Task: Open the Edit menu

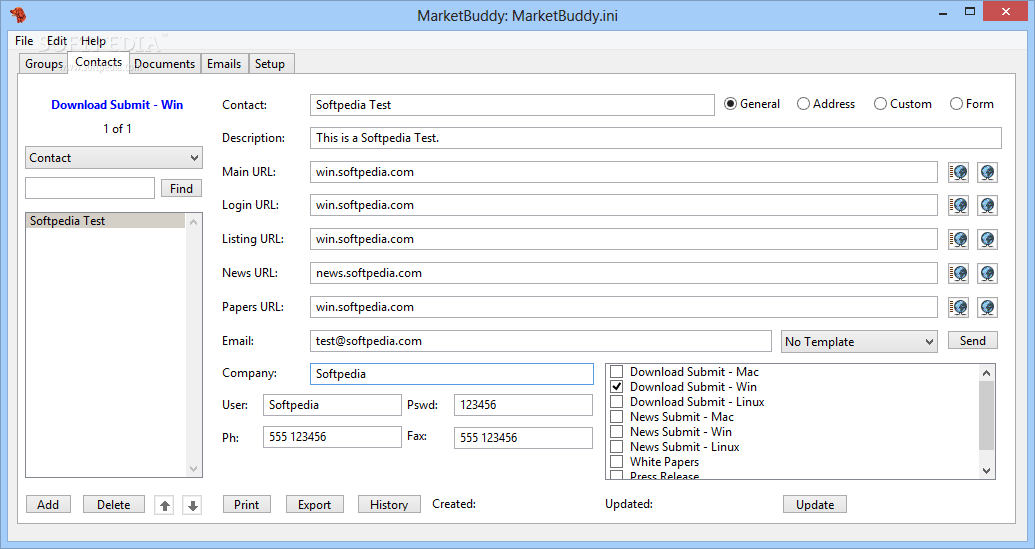Action: 57,41
